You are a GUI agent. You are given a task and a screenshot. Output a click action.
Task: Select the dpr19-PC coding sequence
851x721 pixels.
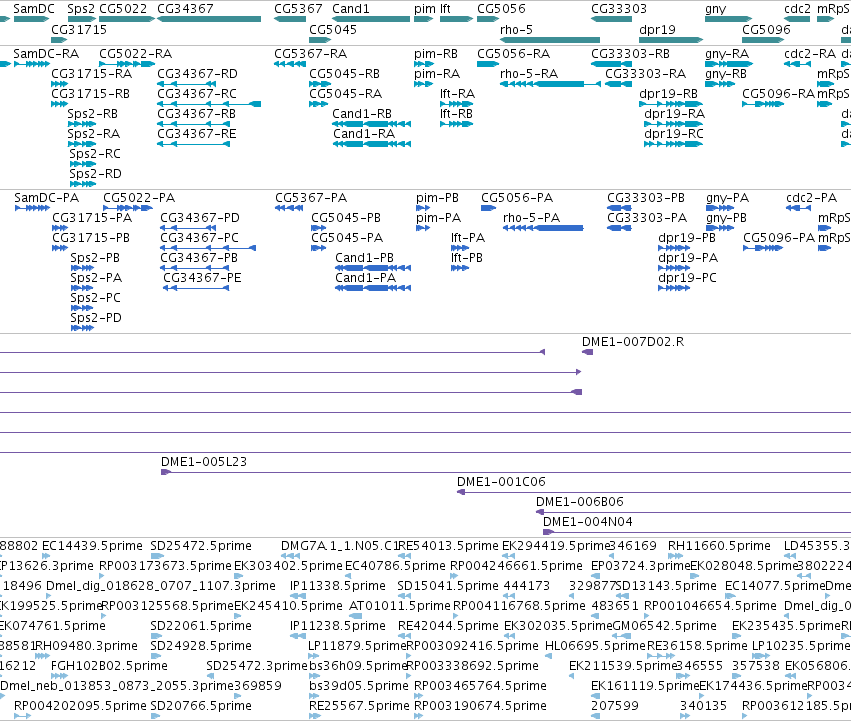[x=674, y=288]
